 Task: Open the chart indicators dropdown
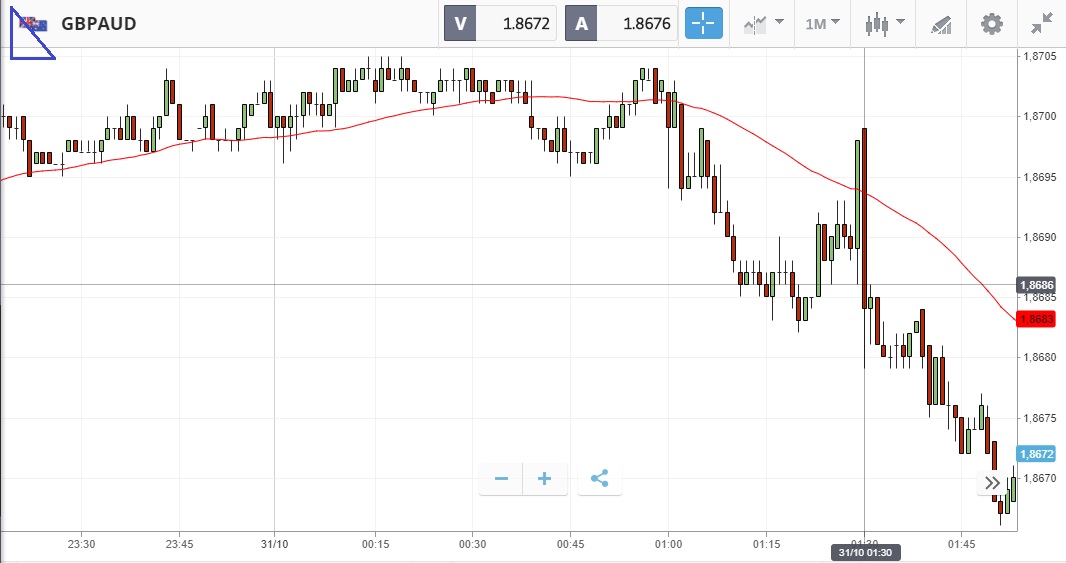(762, 24)
